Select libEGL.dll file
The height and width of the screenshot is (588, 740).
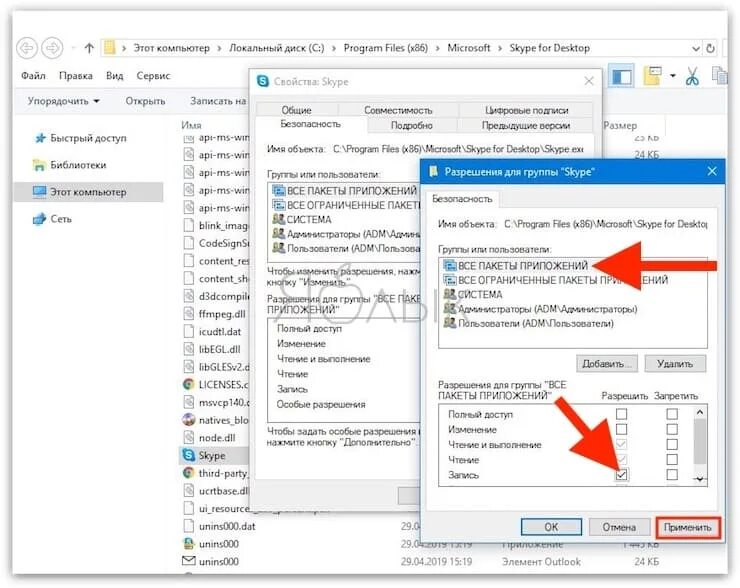point(212,350)
